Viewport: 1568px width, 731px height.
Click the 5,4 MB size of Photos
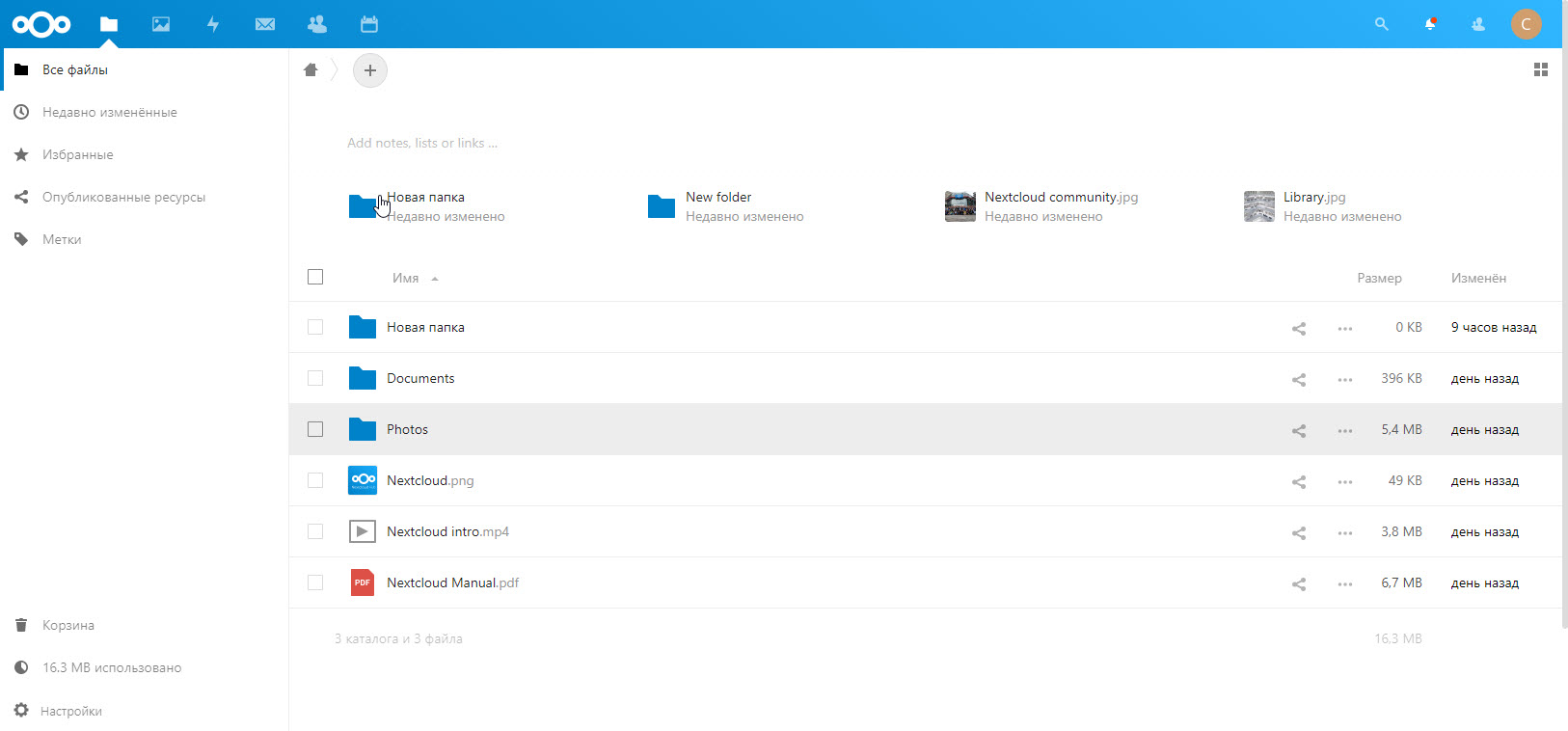(1401, 429)
